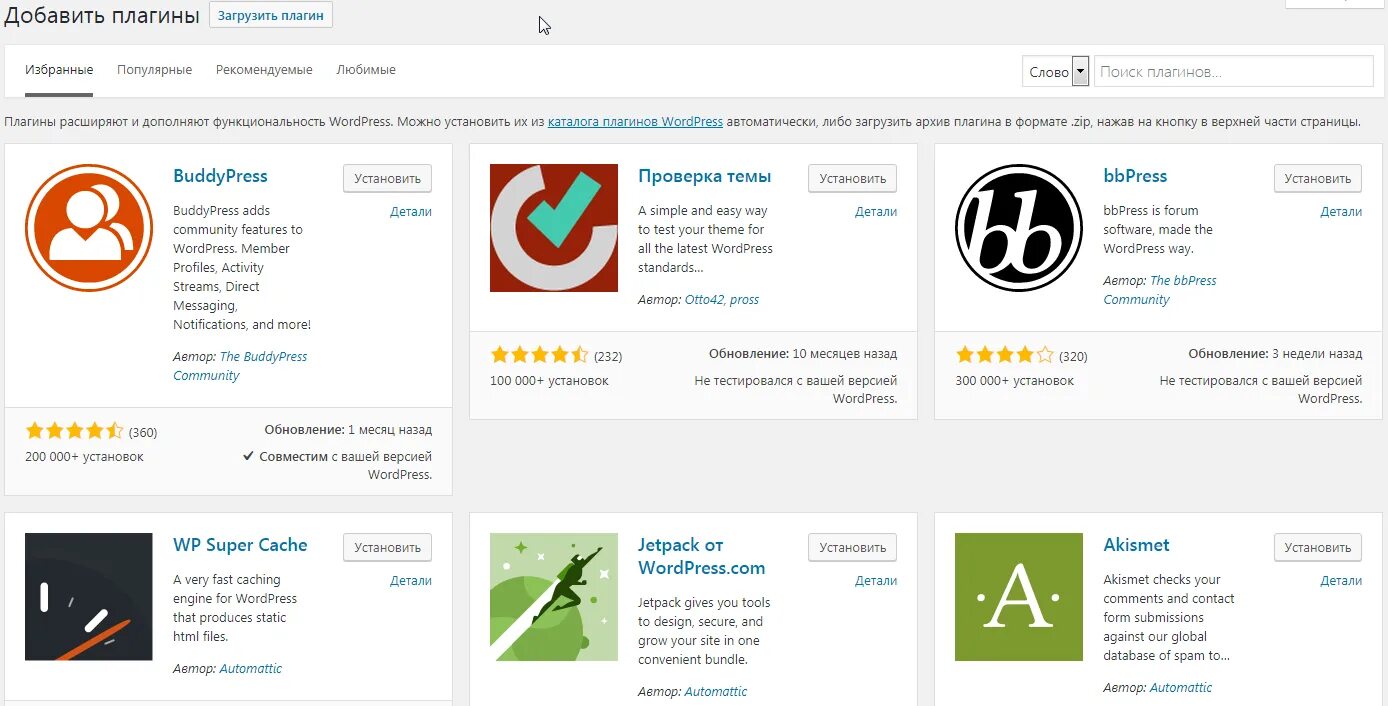Click the (232) rating count

click(608, 355)
